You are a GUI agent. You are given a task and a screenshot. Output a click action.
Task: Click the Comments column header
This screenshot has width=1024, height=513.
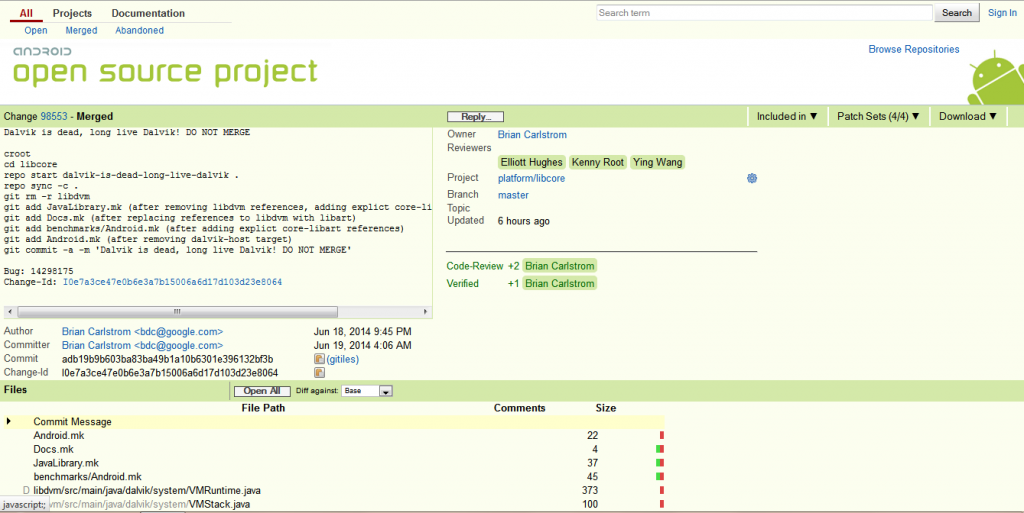(519, 408)
